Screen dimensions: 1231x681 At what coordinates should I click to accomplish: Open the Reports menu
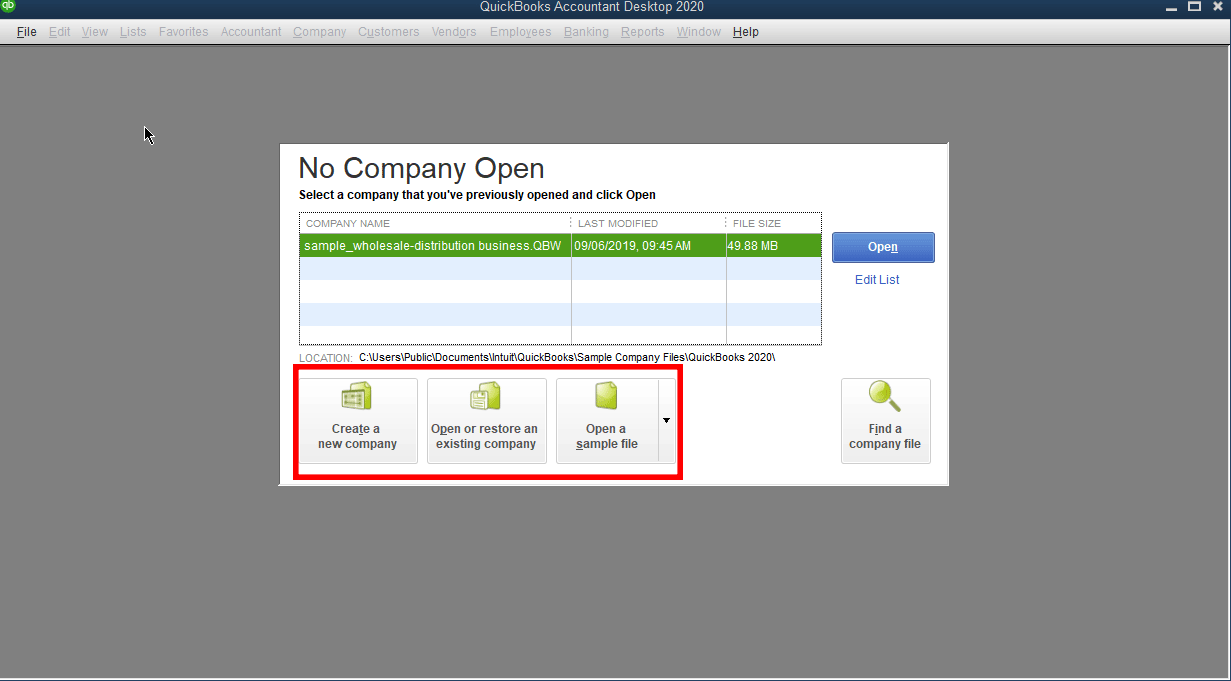(x=643, y=32)
